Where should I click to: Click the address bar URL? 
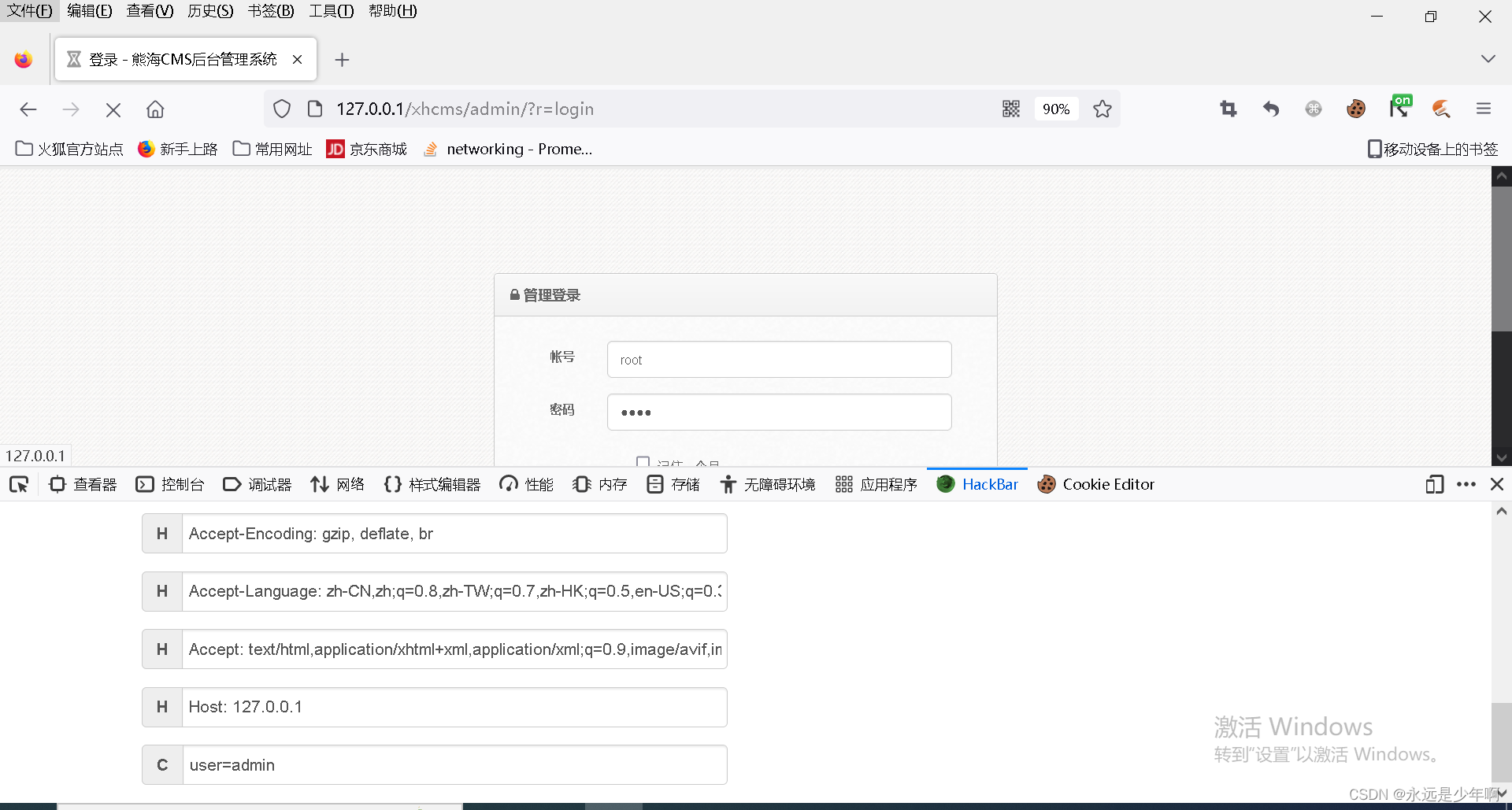pyautogui.click(x=465, y=109)
